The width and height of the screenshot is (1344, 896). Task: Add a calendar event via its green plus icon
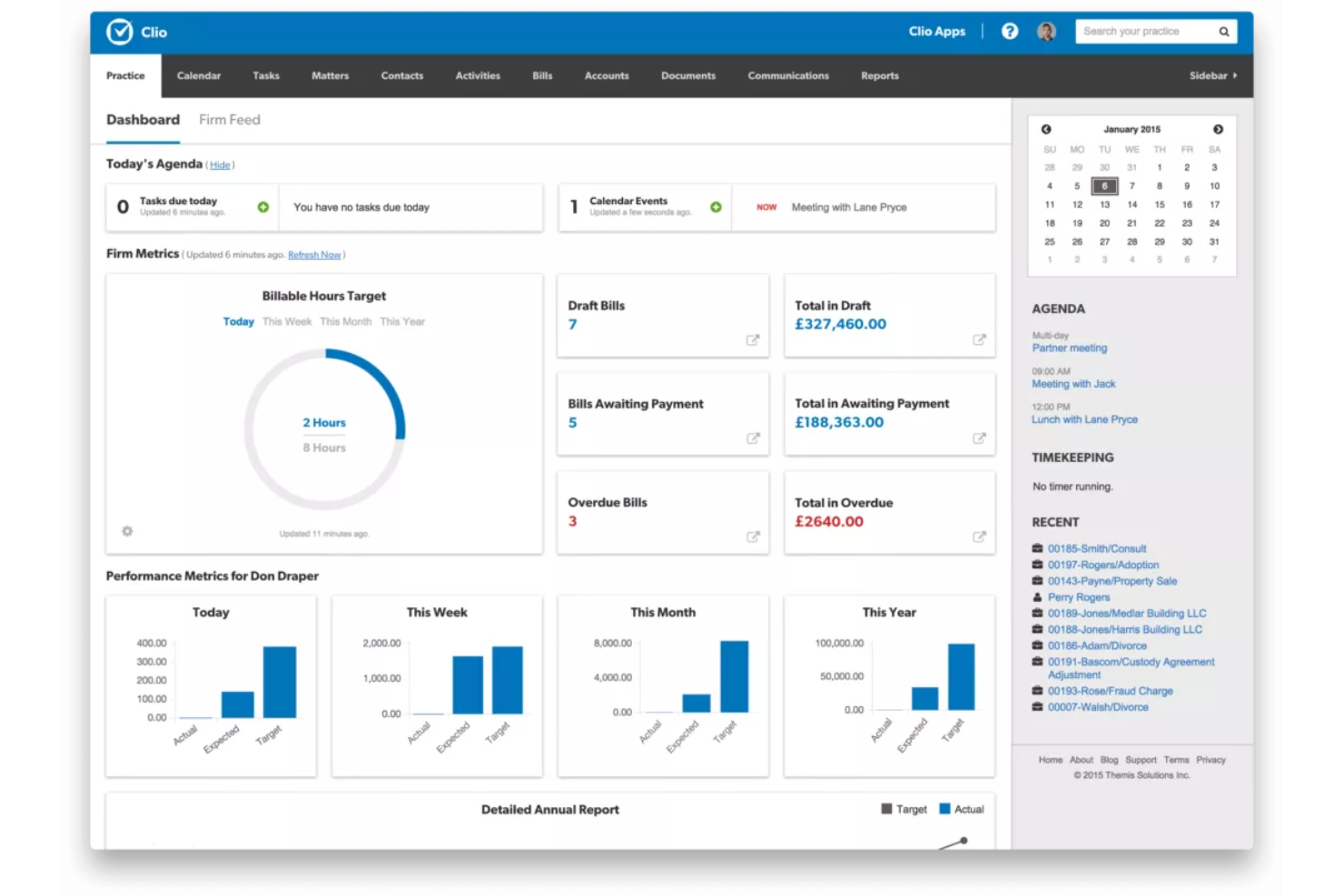click(x=716, y=207)
